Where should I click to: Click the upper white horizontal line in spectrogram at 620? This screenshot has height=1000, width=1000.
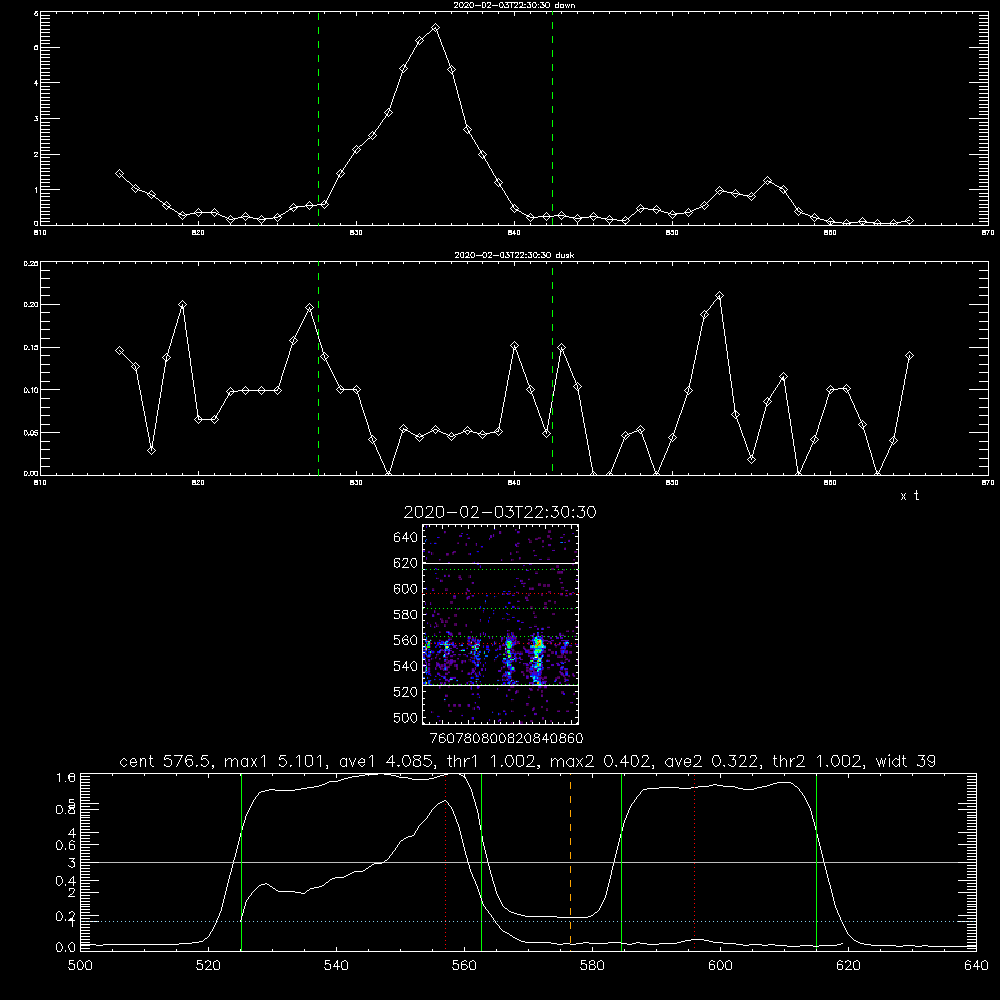[x=501, y=564]
